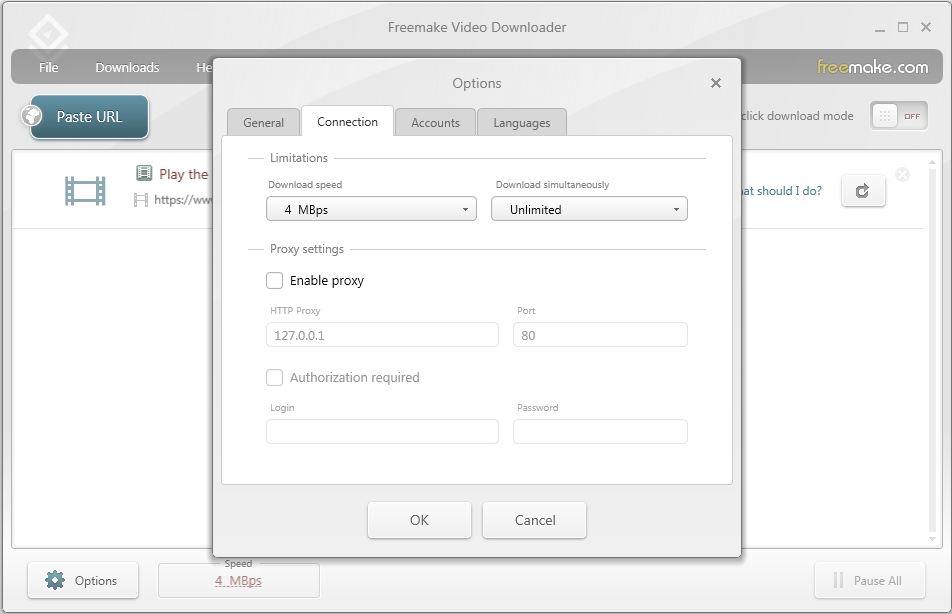Close the Options dialog with the X
The height and width of the screenshot is (614, 952).
(x=716, y=83)
